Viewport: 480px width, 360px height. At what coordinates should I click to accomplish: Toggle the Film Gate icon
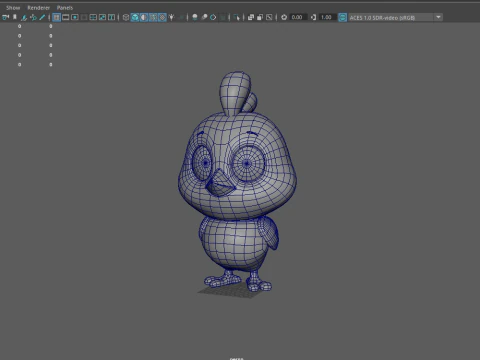pyautogui.click(x=66, y=17)
